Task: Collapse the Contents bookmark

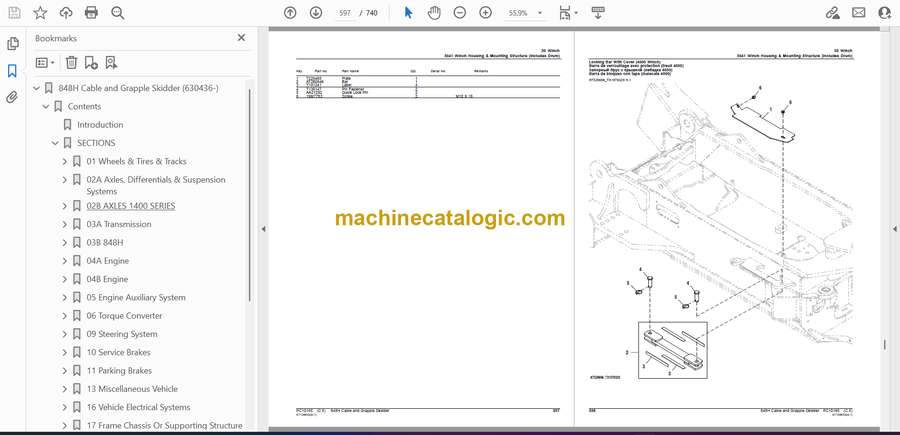Action: [46, 107]
